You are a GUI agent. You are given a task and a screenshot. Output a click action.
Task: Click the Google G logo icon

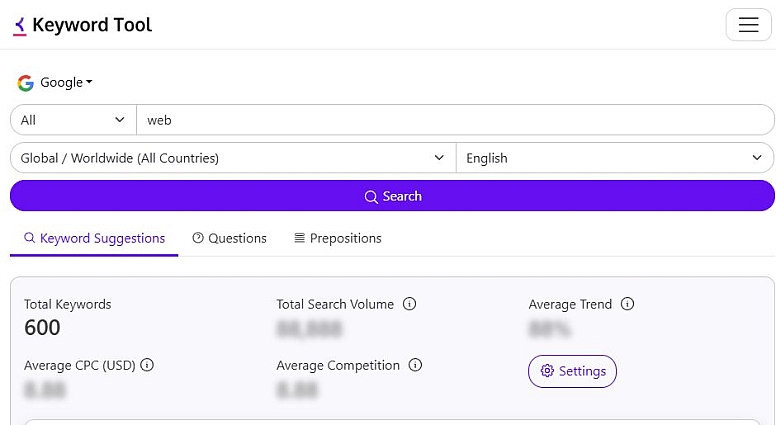[25, 83]
